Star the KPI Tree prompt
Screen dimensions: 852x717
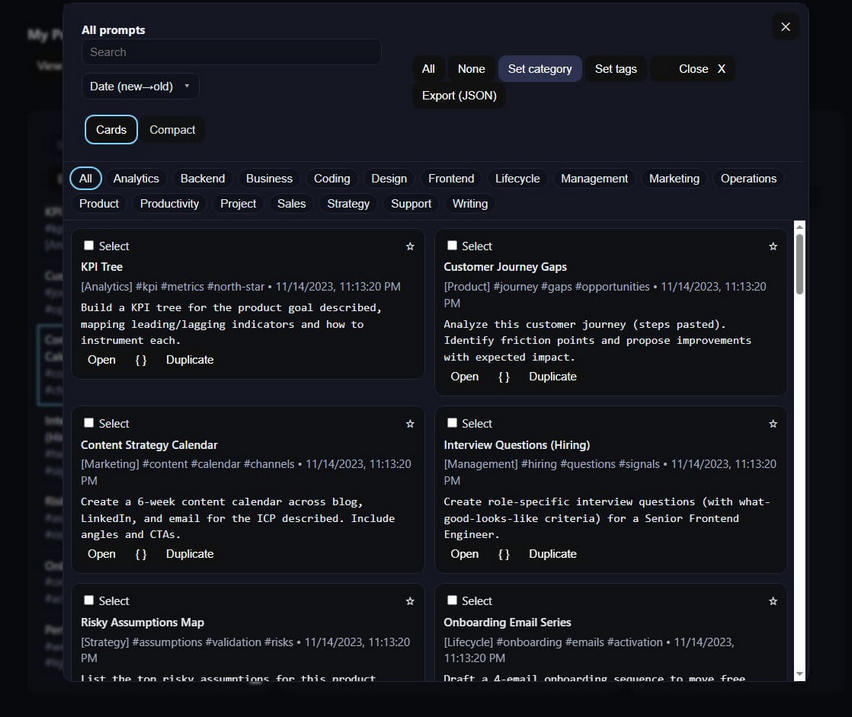410,246
